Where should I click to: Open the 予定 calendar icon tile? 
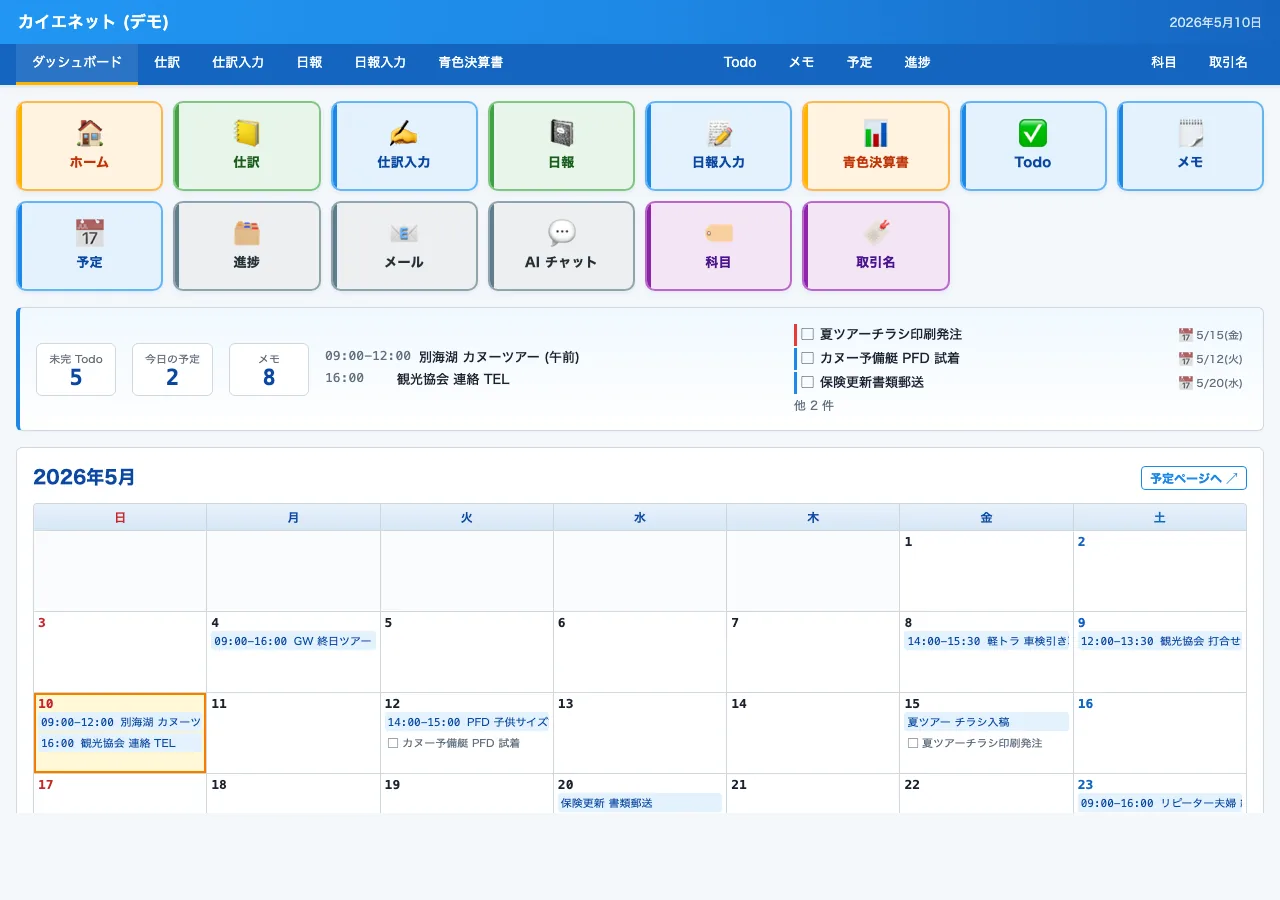tap(90, 246)
